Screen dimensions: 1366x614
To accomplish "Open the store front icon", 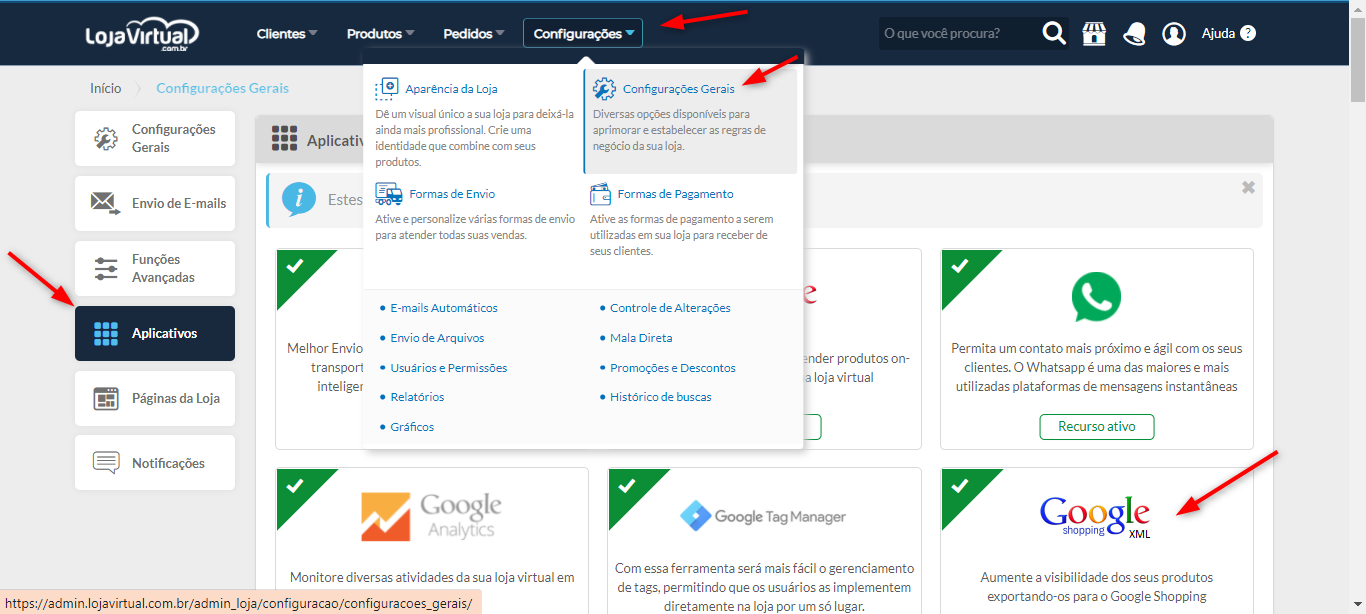I will [1094, 34].
